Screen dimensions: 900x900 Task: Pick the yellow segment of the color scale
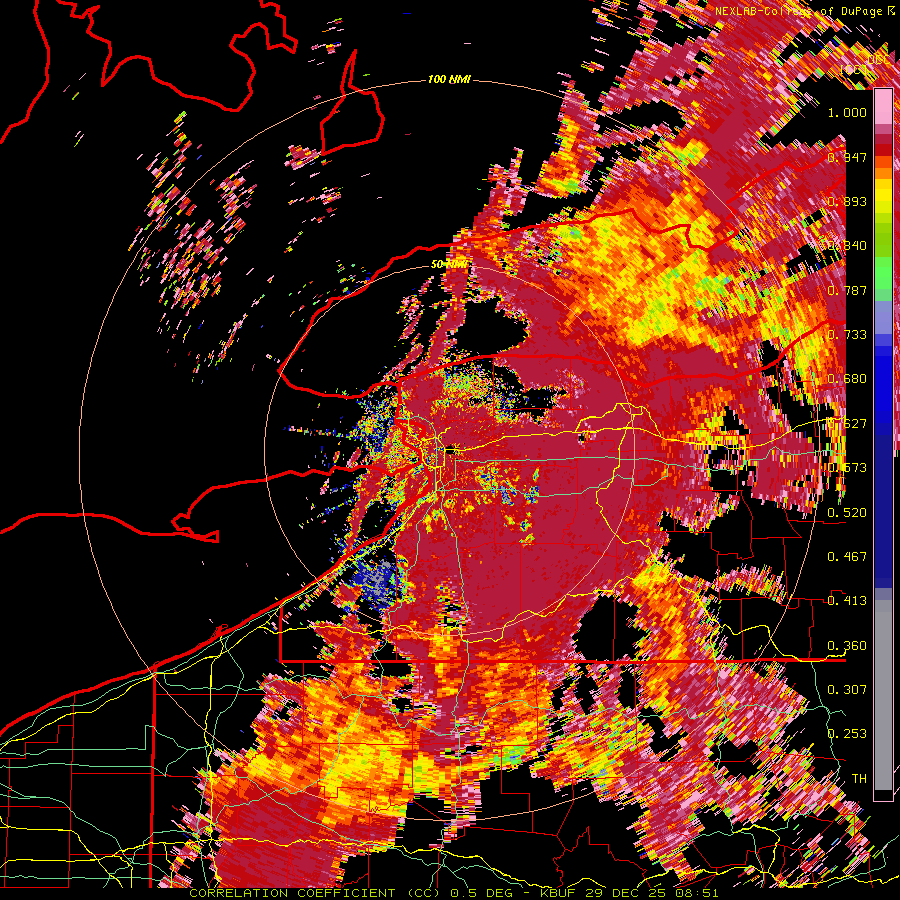pyautogui.click(x=883, y=195)
